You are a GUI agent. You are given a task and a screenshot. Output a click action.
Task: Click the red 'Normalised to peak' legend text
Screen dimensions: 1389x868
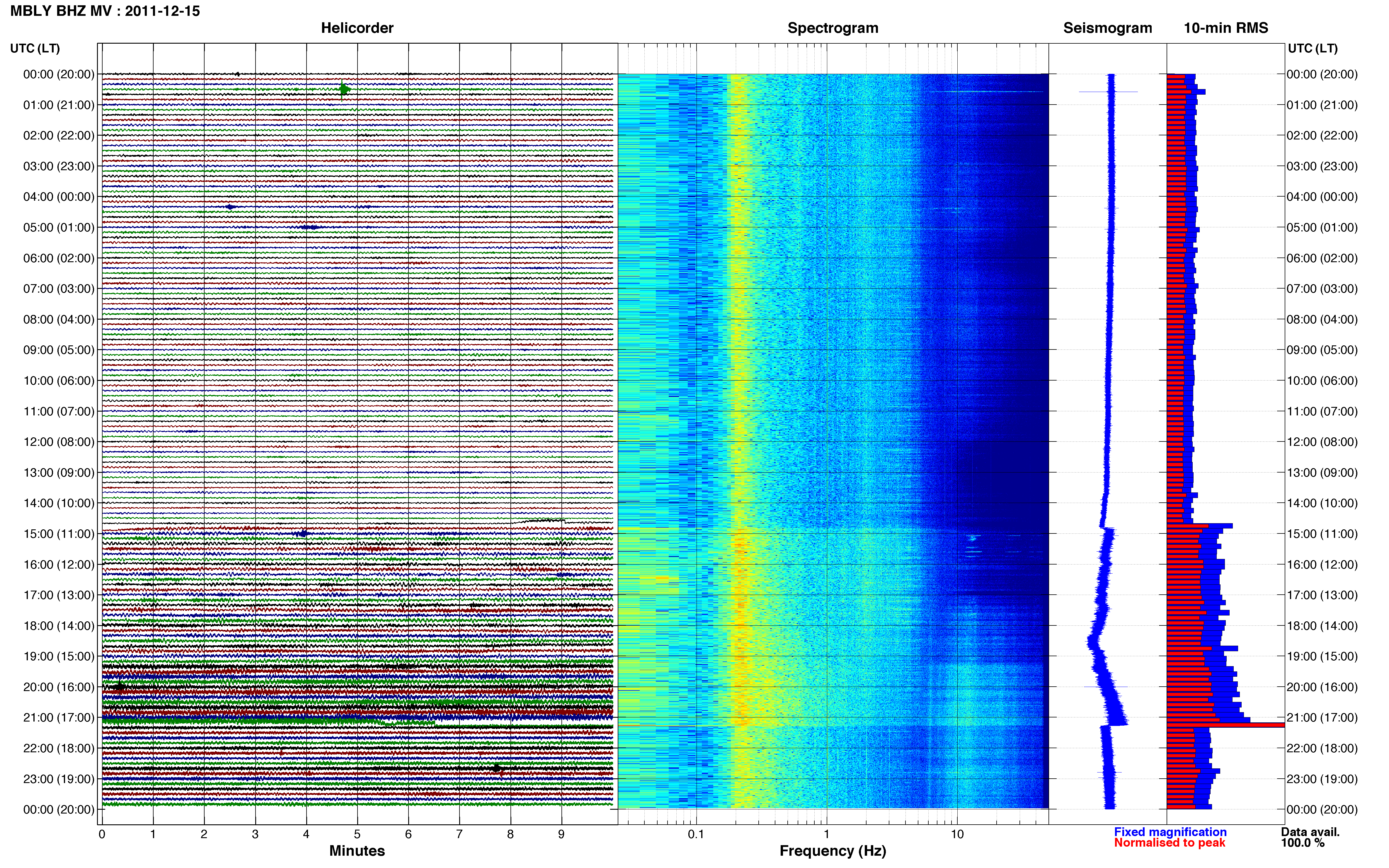click(1170, 843)
